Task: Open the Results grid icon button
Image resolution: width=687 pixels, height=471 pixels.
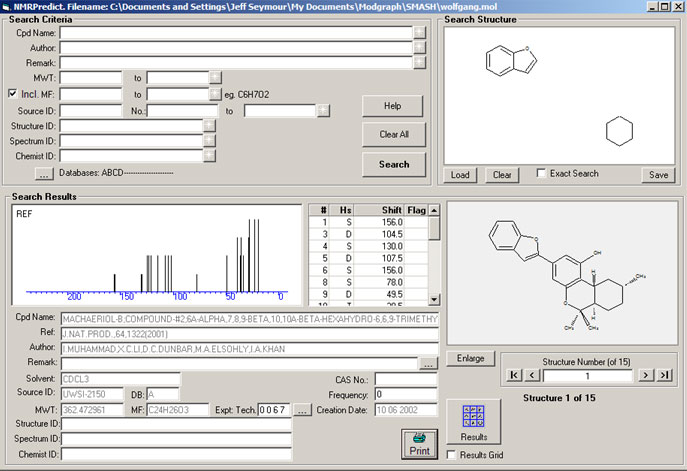Action: pos(475,421)
